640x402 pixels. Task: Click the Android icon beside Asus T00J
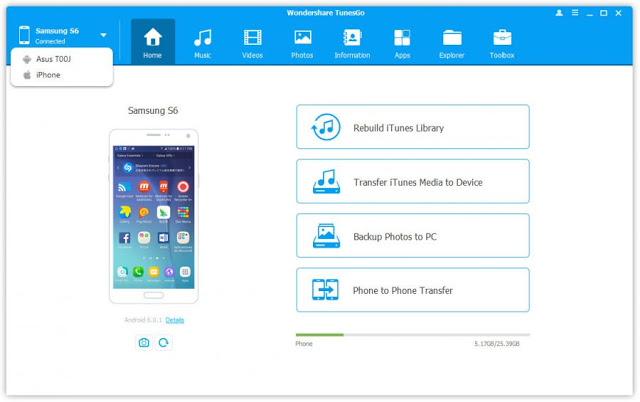27,59
